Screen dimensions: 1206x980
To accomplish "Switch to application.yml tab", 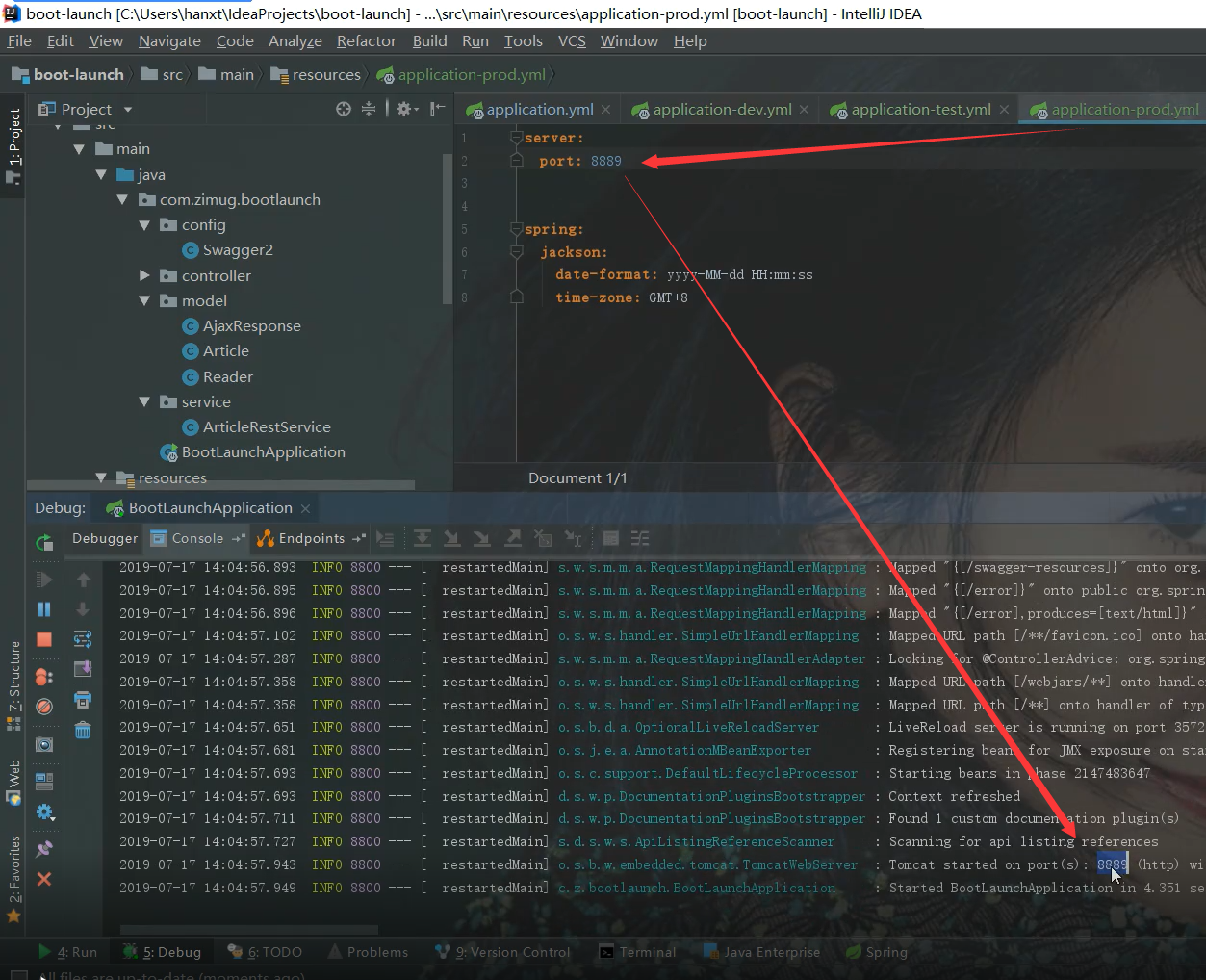I will [539, 110].
